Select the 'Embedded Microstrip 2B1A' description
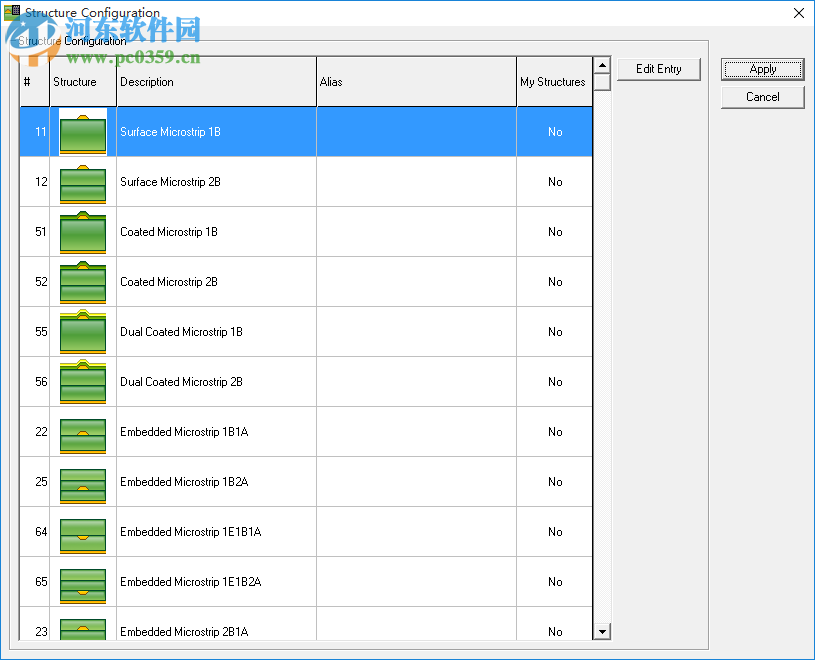 pyautogui.click(x=184, y=631)
